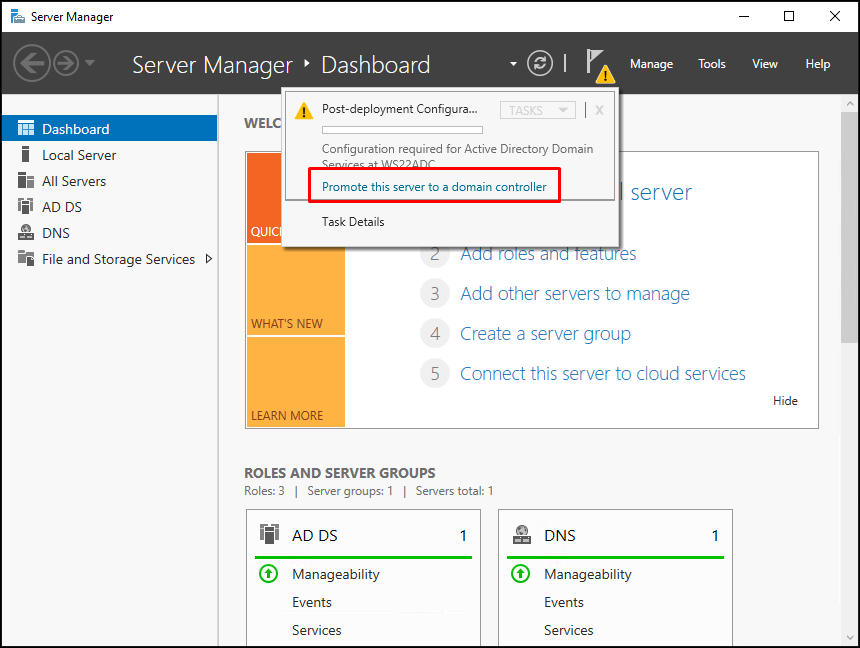Dismiss the Post-deployment notification with X
860x648 pixels.
599,110
